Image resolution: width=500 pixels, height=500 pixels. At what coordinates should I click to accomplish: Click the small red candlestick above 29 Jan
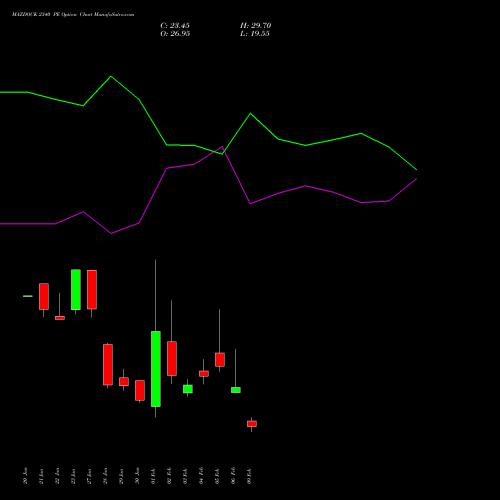124,382
